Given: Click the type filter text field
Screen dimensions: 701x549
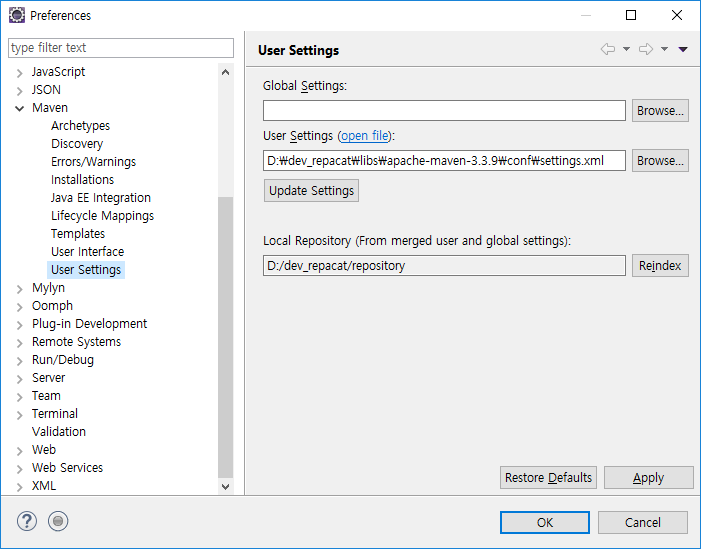Looking at the screenshot, I should [x=121, y=48].
